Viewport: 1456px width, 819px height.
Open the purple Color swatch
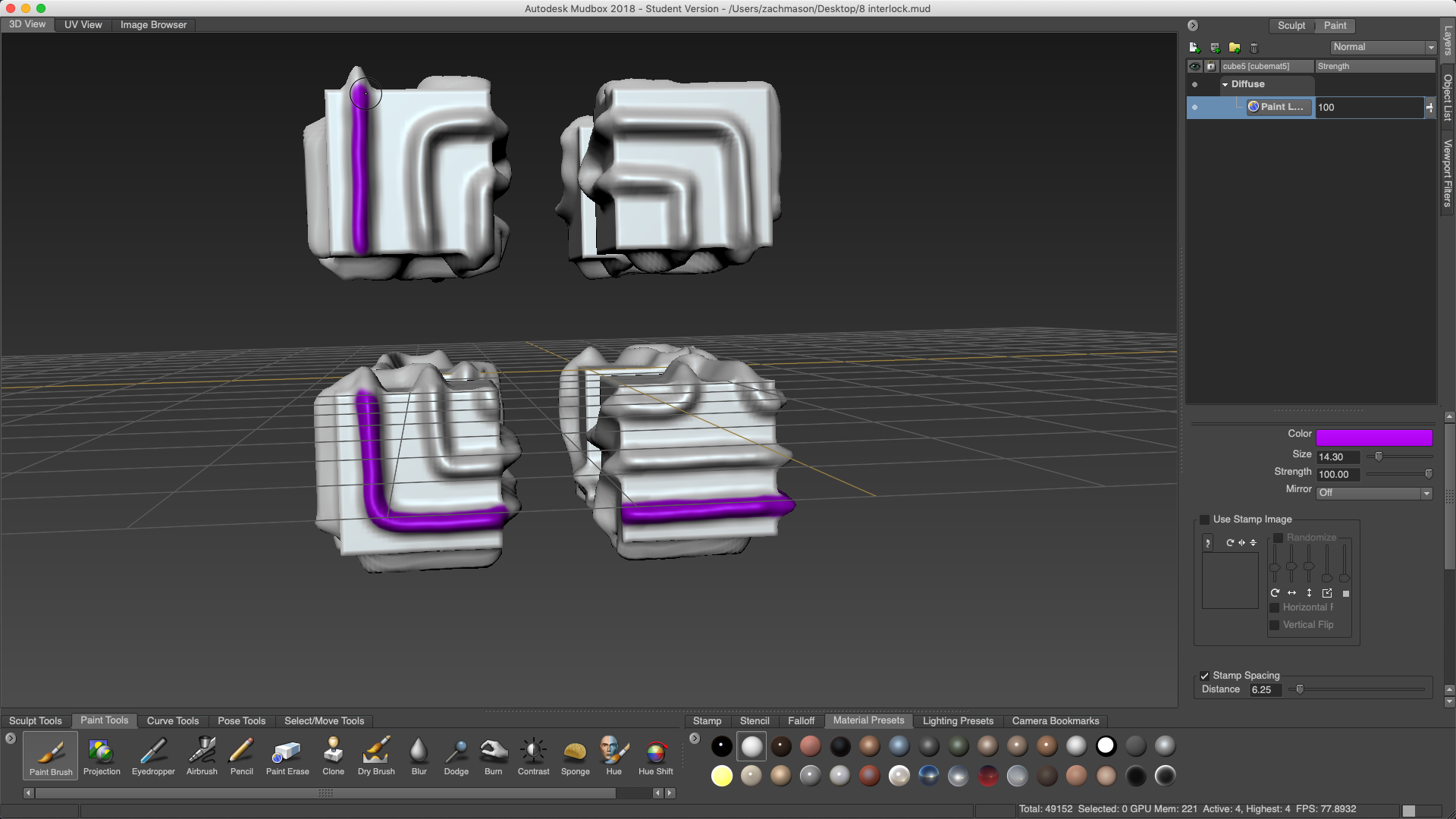pos(1373,438)
